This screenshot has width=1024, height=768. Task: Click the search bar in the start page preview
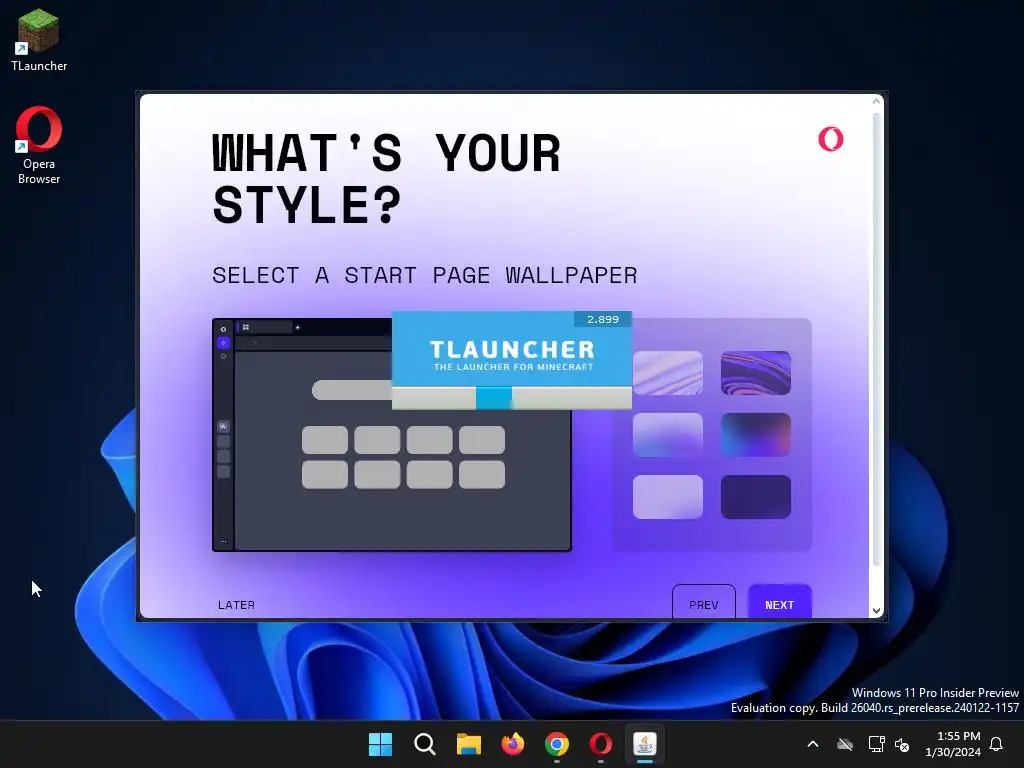(x=352, y=391)
